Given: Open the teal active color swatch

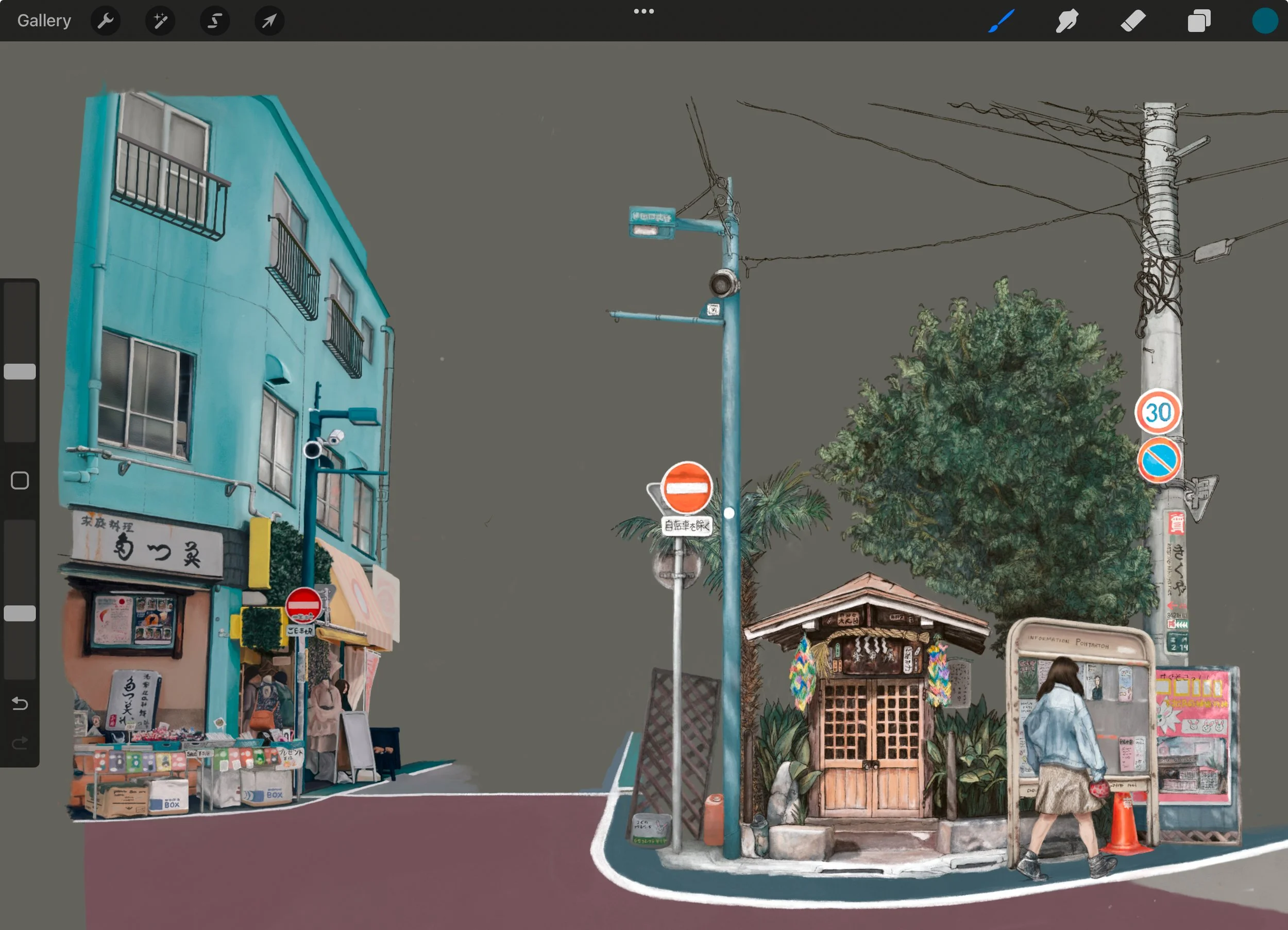Looking at the screenshot, I should 1265,21.
